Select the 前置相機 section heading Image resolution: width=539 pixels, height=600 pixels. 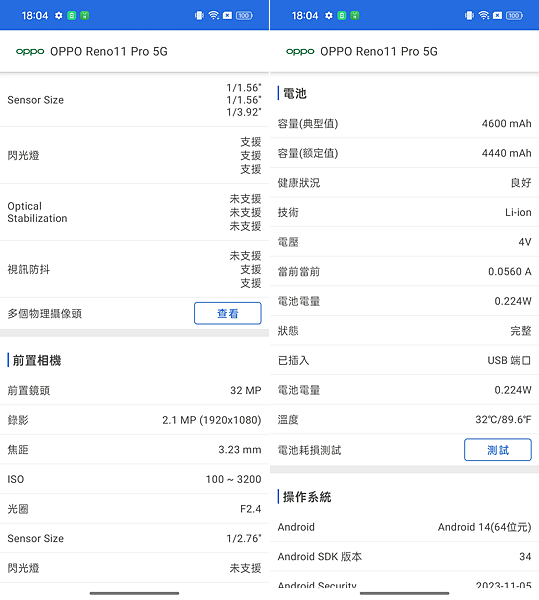(x=37, y=360)
